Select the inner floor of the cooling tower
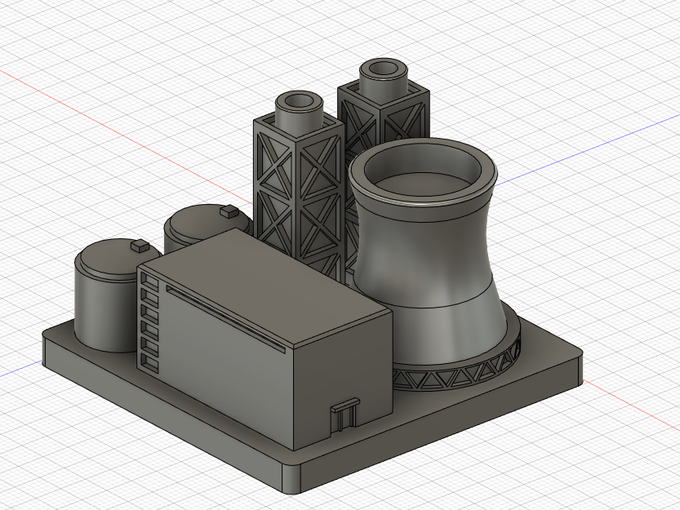 point(423,188)
